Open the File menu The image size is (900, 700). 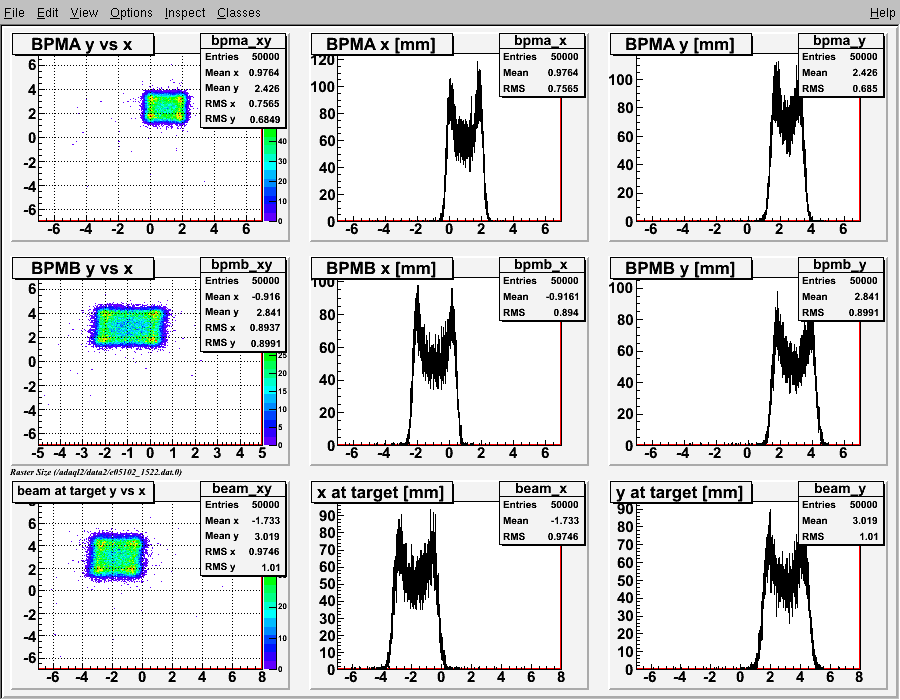[14, 13]
